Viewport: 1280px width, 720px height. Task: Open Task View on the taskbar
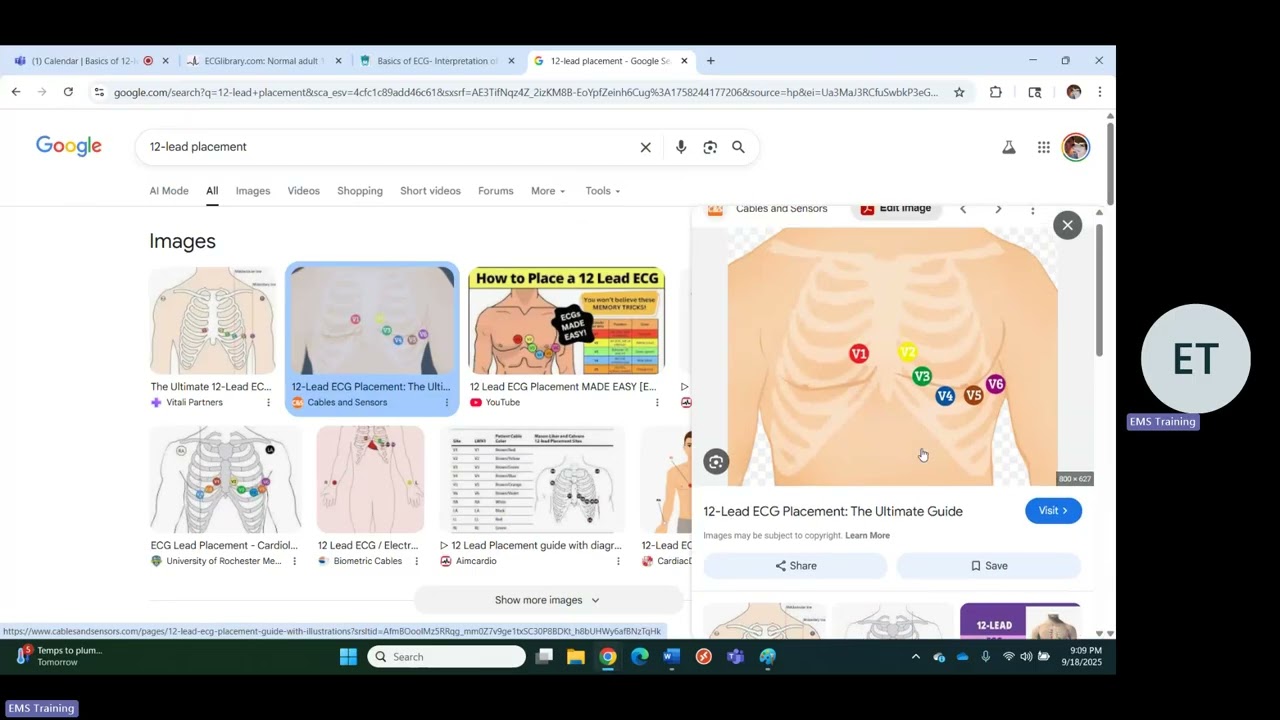pos(544,657)
